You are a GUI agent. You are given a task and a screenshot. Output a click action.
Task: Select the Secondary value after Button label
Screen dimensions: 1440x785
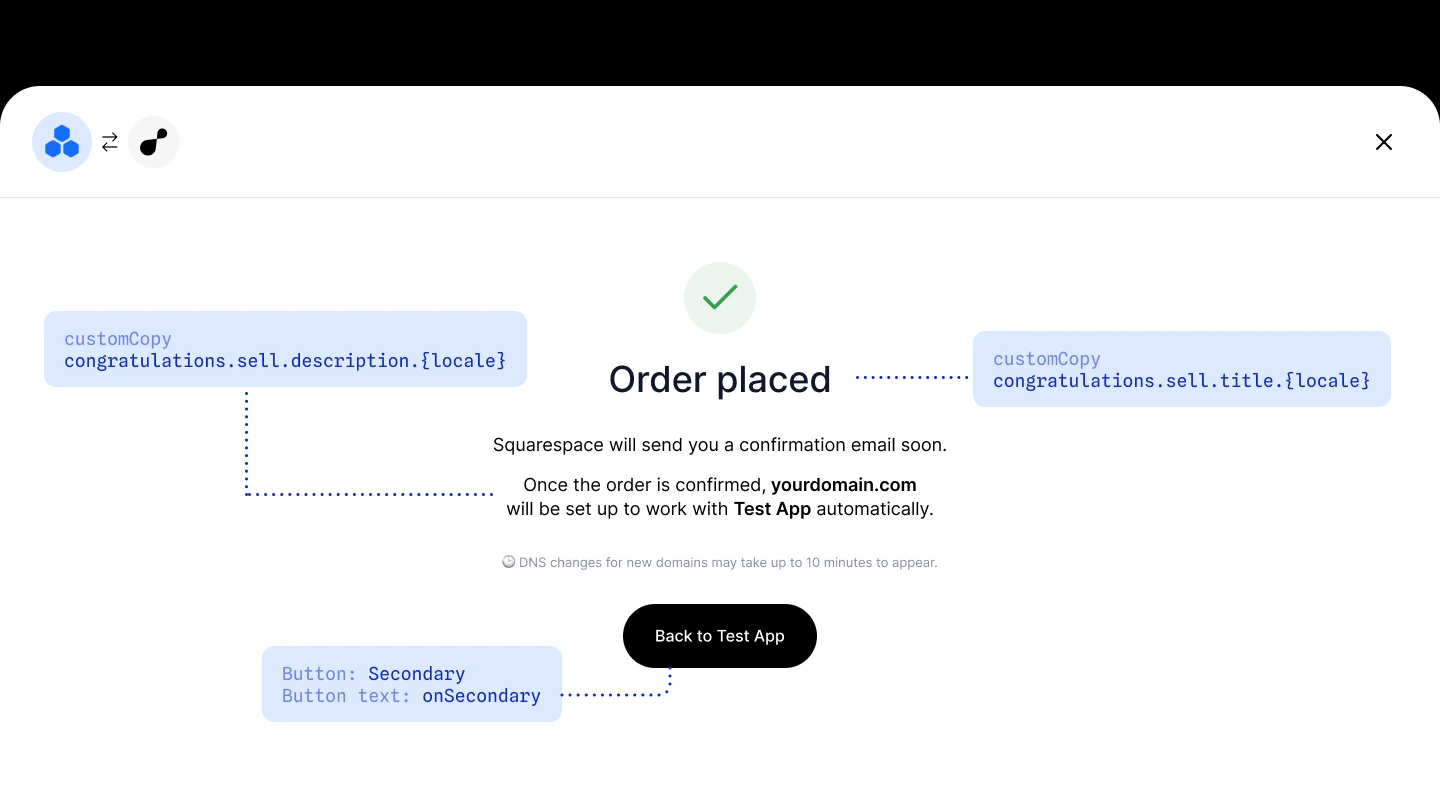[416, 674]
